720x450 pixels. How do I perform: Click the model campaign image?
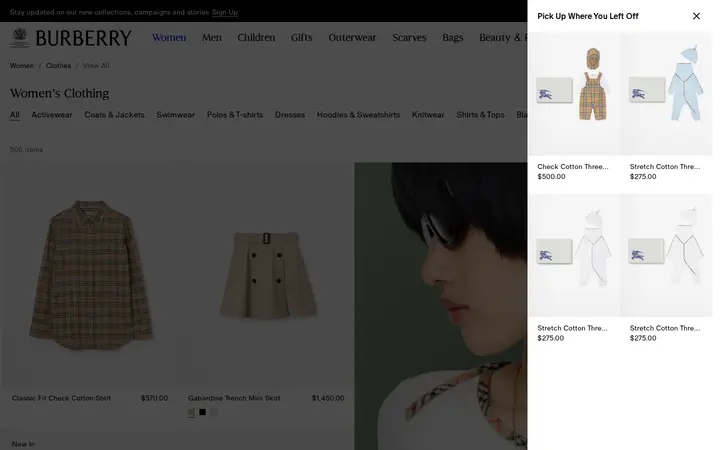pyautogui.click(x=441, y=306)
